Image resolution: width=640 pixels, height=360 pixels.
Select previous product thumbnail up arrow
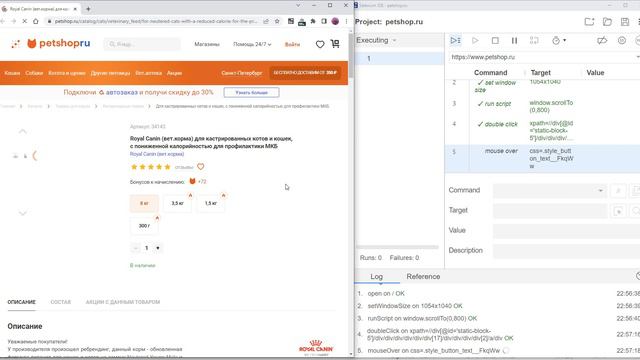[x=23, y=131]
